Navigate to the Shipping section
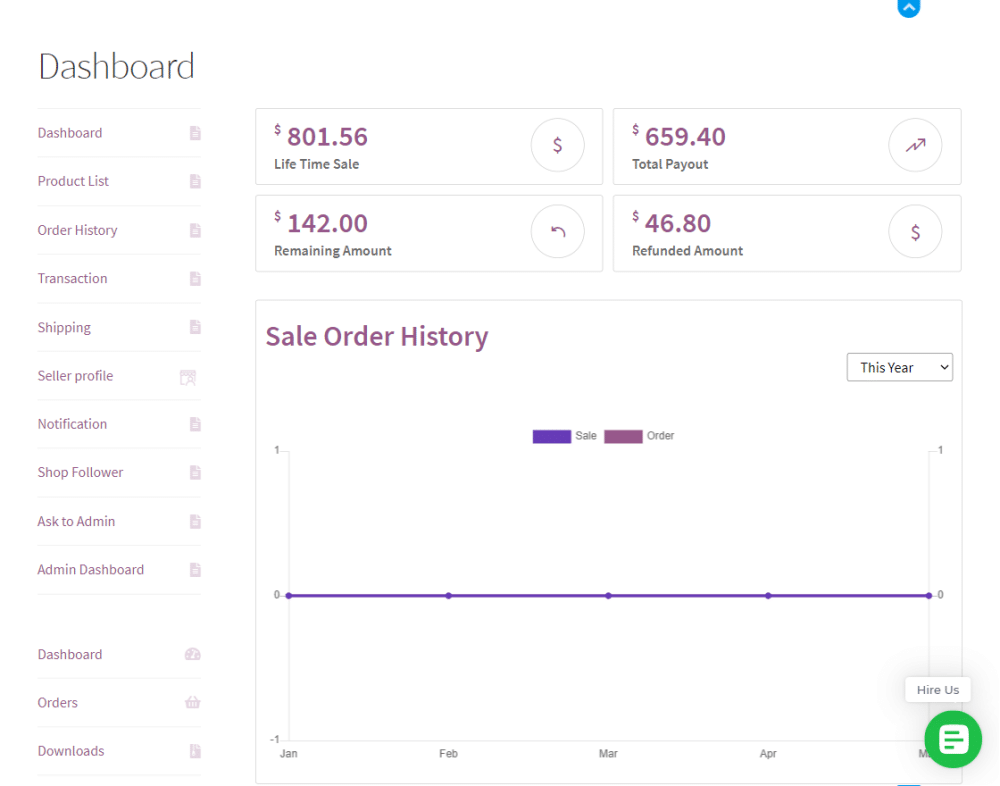The image size is (1000, 786). coord(64,327)
